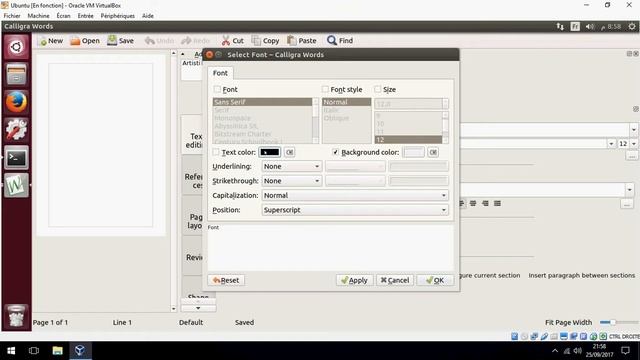
Task: Open the Aide menu of VirtualBox
Action: (x=148, y=16)
